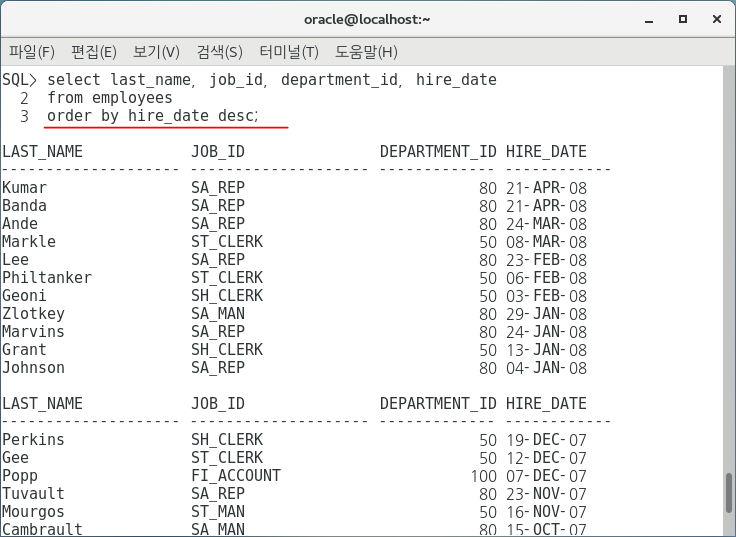The width and height of the screenshot is (736, 537).
Task: Click the 'select last_name, job_id' query line
Action: point(272,80)
